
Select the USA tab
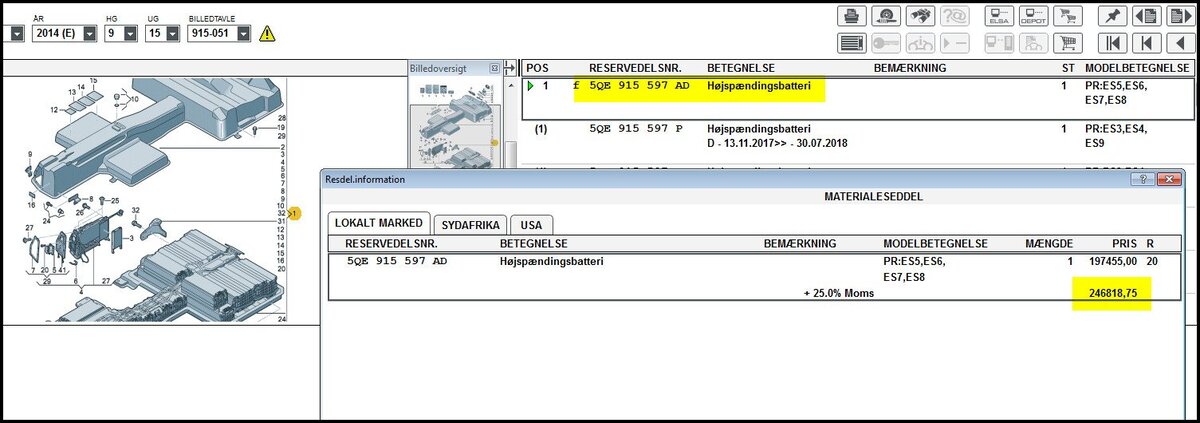click(531, 224)
